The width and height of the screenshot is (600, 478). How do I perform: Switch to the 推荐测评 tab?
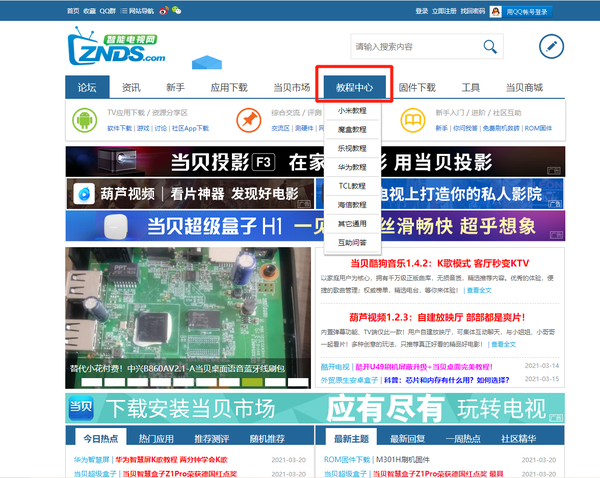point(212,439)
